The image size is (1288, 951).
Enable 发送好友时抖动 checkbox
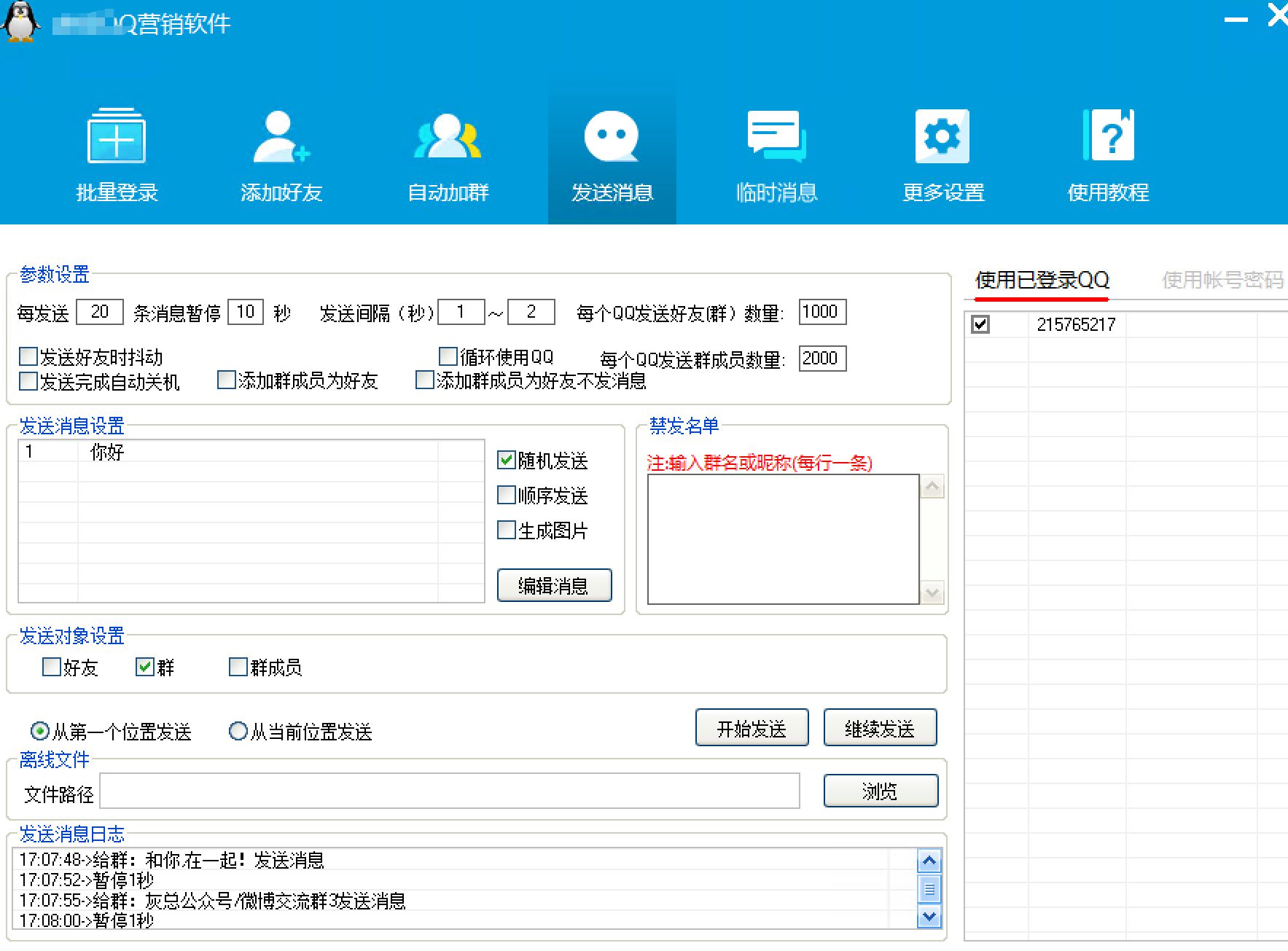[x=28, y=356]
